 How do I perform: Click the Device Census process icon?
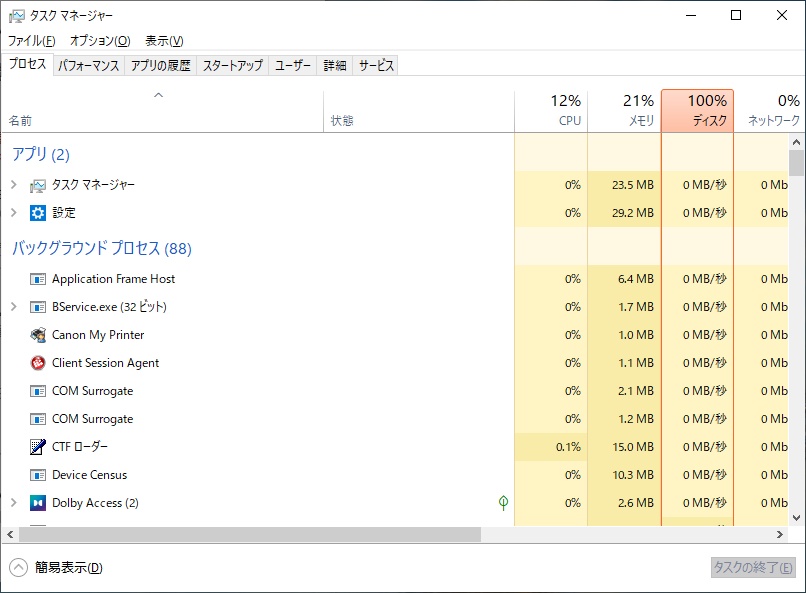(x=38, y=475)
